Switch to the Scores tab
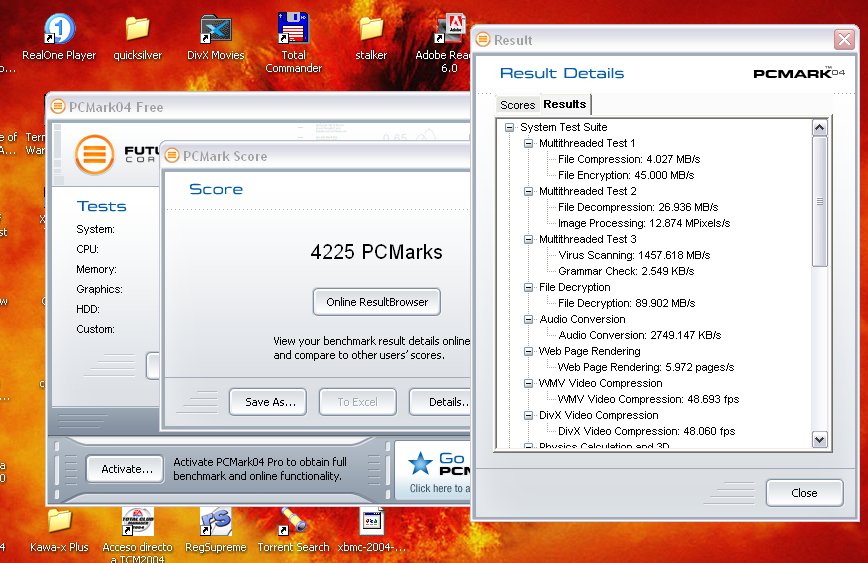 (x=517, y=105)
